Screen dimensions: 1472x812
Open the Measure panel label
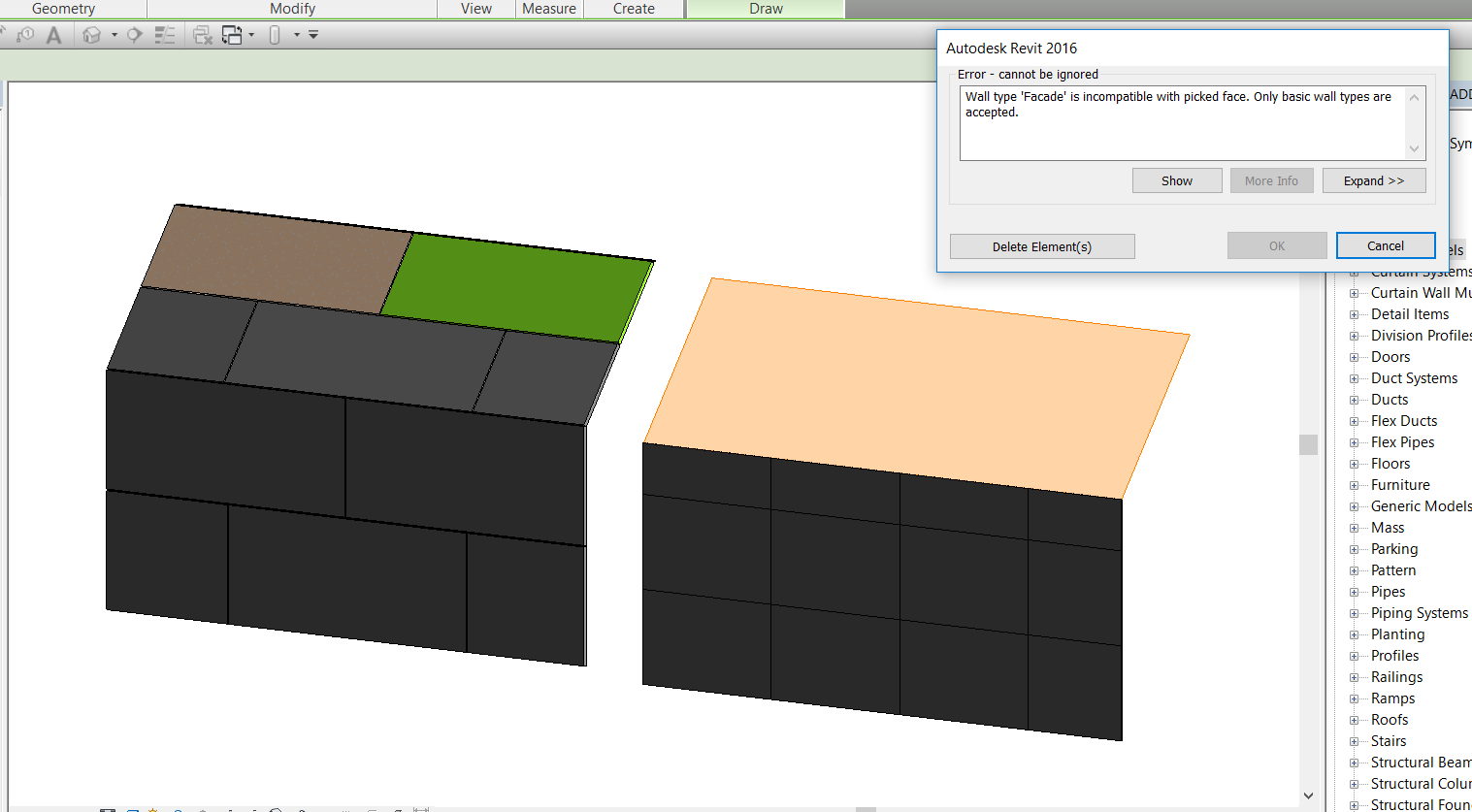[549, 9]
